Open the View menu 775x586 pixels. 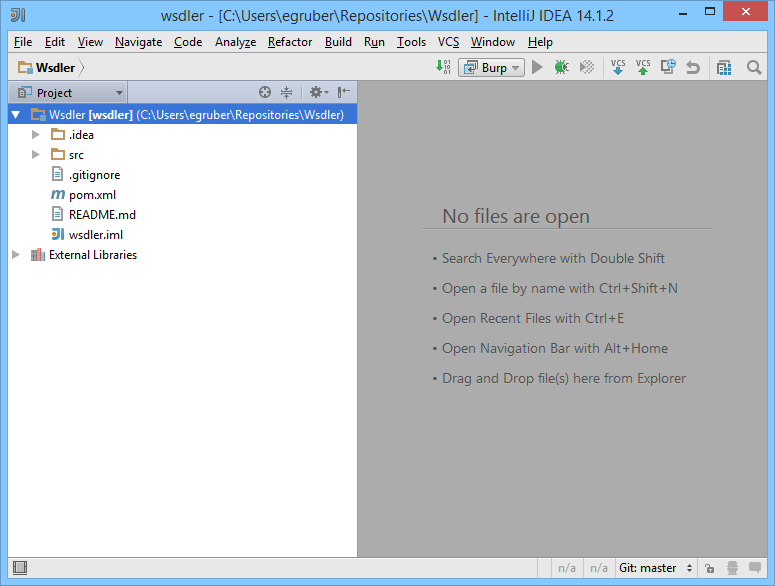(x=90, y=42)
